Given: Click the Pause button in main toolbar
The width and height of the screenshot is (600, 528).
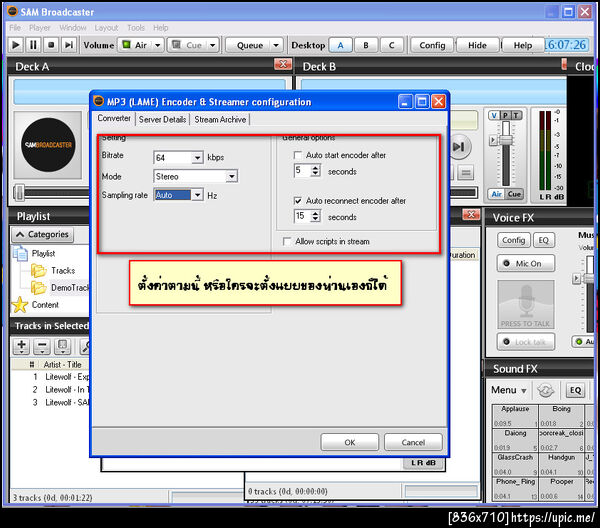Looking at the screenshot, I should coord(33,45).
